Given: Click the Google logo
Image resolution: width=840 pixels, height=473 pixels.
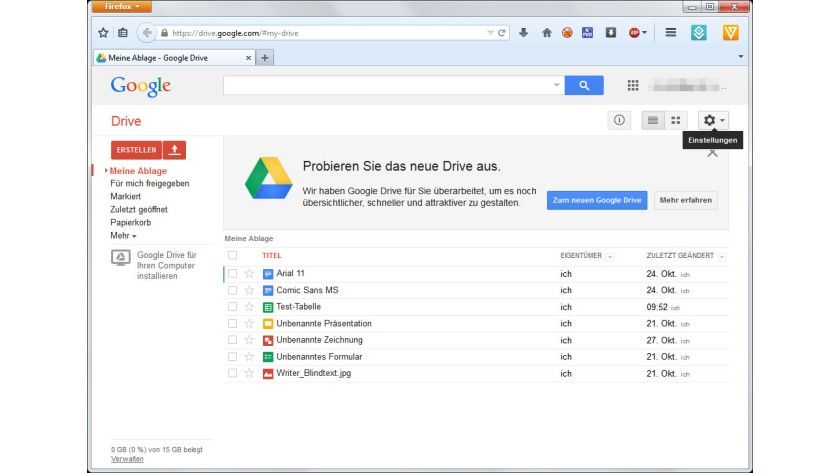Looking at the screenshot, I should coord(140,86).
